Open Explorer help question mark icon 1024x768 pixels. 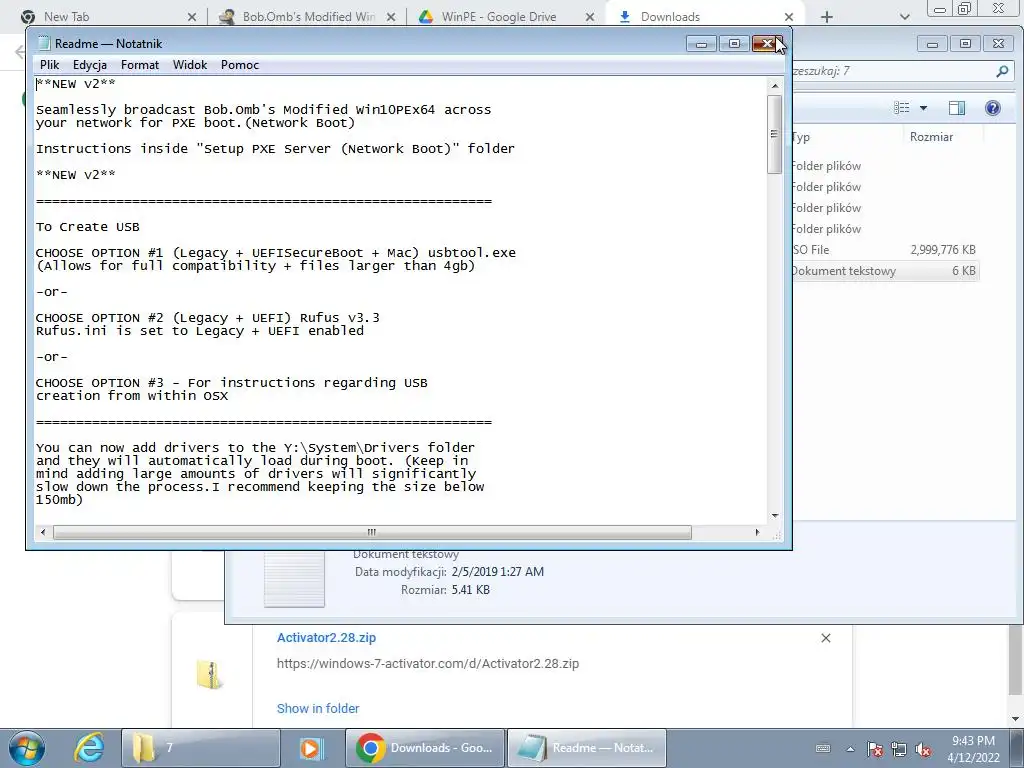pyautogui.click(x=993, y=108)
